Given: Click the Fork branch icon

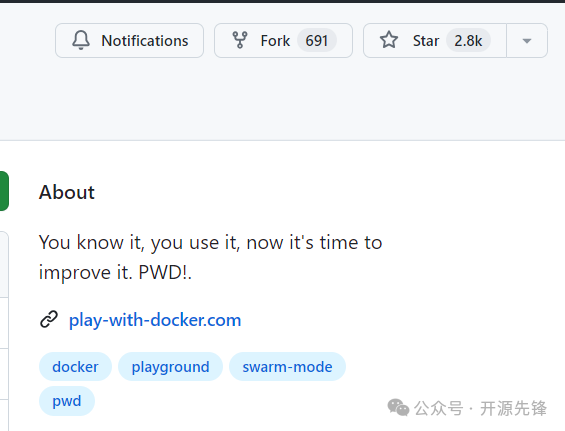Looking at the screenshot, I should coord(240,40).
